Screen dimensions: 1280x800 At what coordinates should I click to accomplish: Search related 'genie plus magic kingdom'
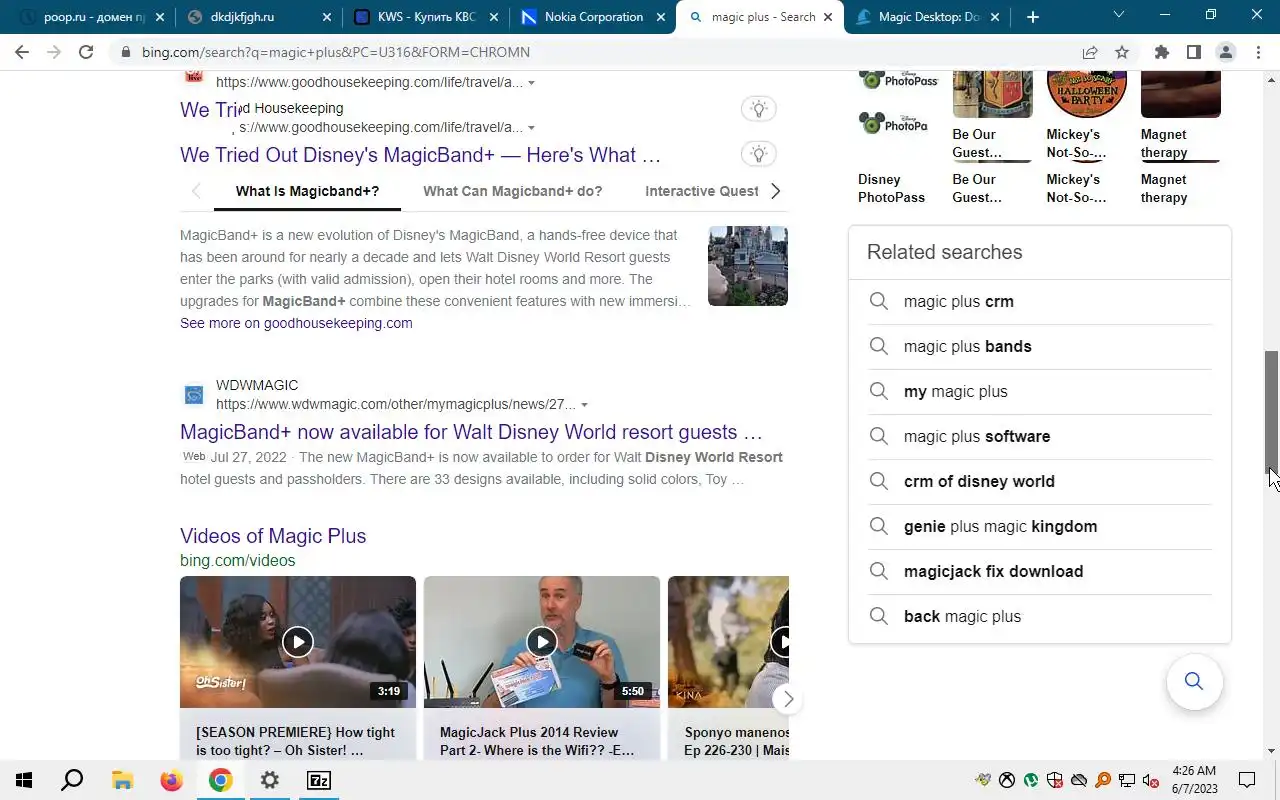point(1040,526)
